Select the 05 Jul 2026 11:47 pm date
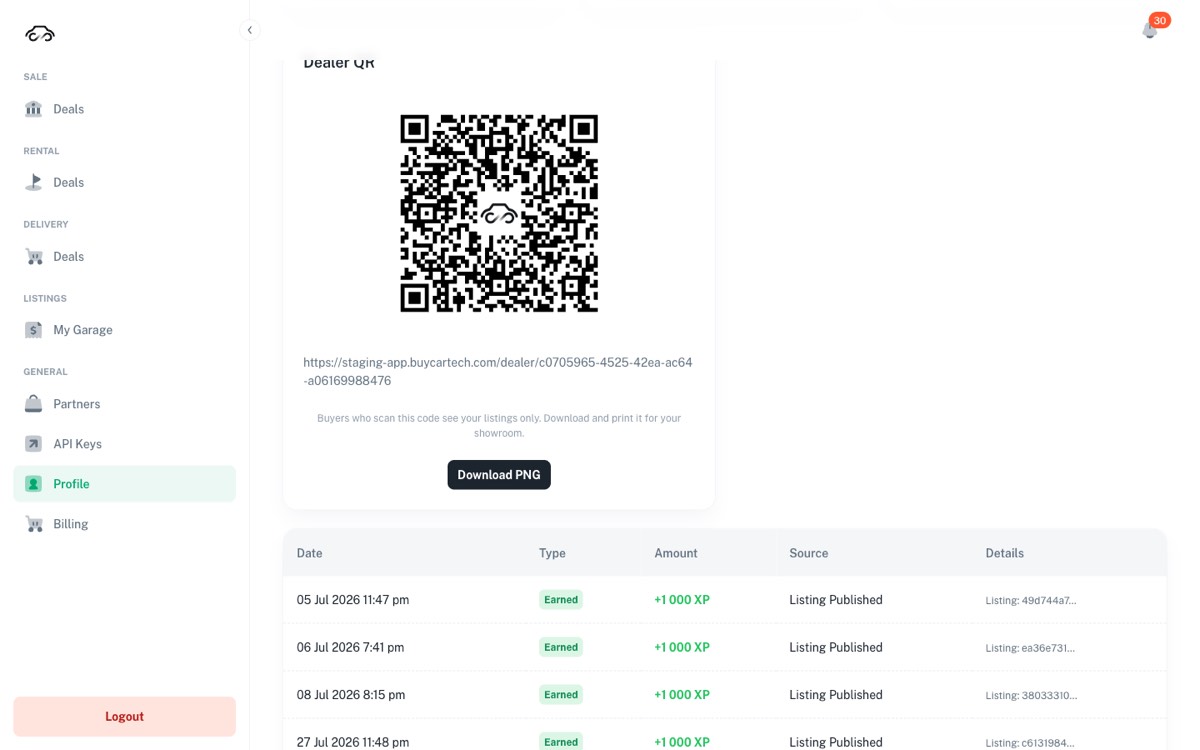This screenshot has height=750, width=1200. (353, 600)
